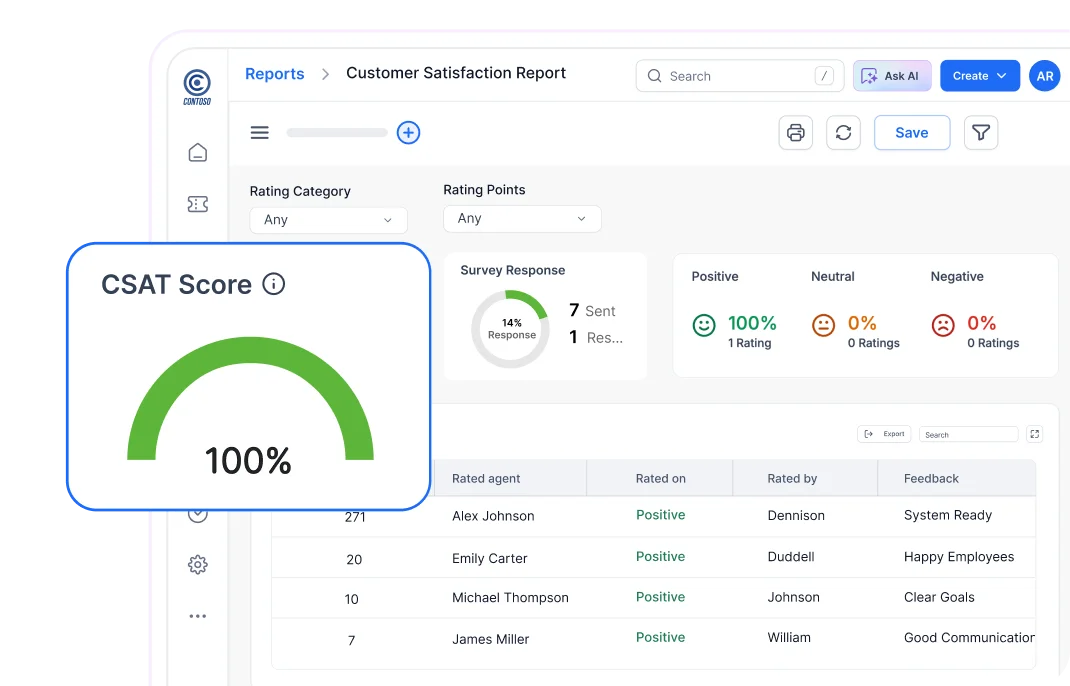Screen dimensions: 1070x686
Task: Open the tickets icon in the sidebar
Action: pos(197,203)
